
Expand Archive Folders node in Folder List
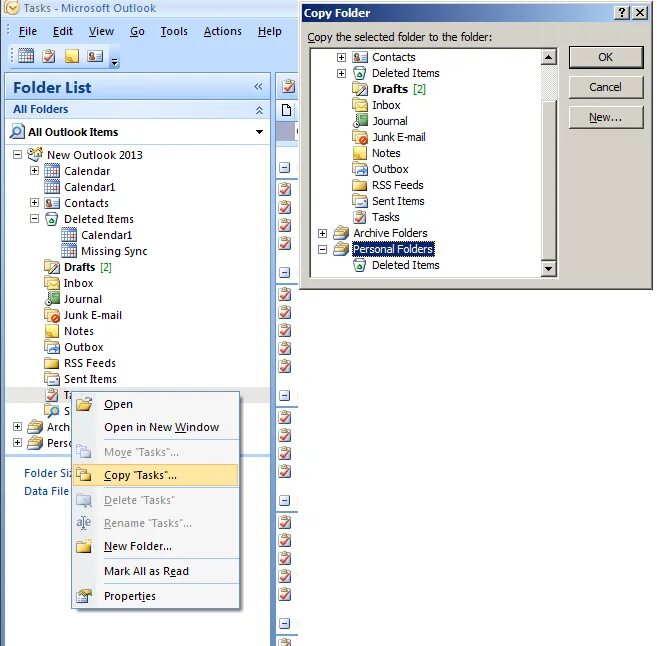click(x=17, y=426)
